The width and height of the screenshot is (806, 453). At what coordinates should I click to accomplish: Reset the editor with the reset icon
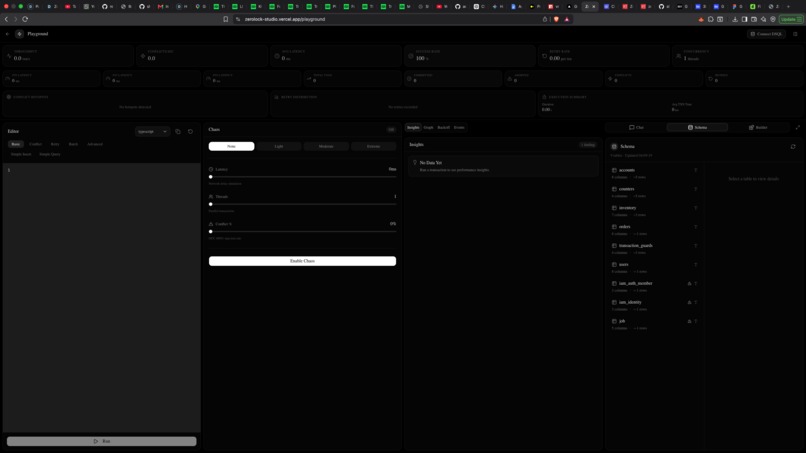pos(190,132)
